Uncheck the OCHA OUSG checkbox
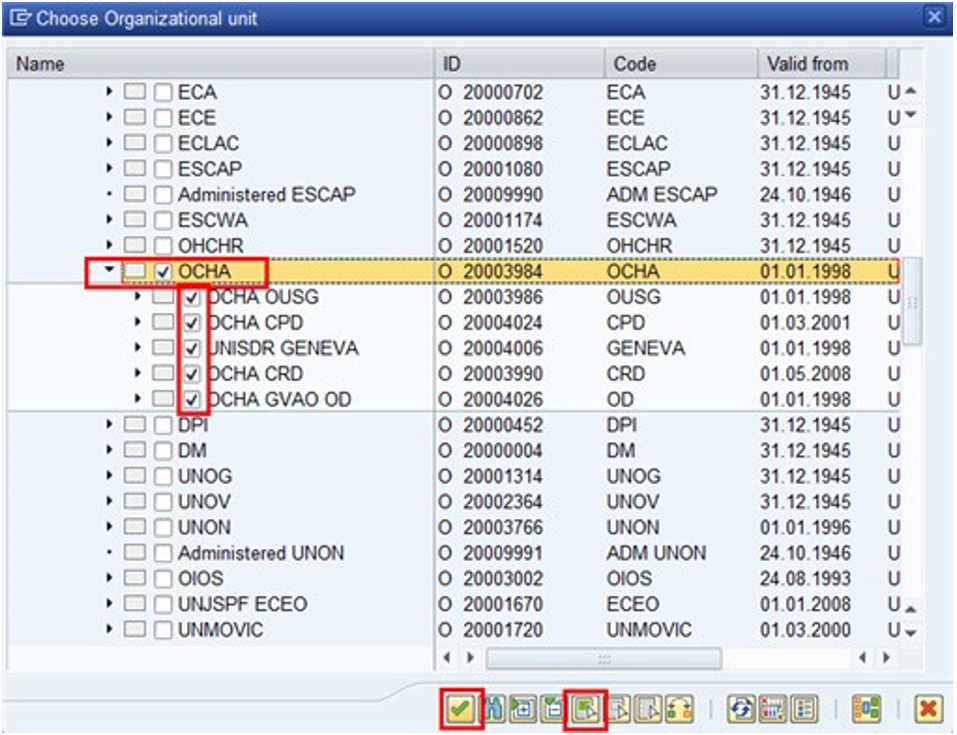Screen dimensions: 957x735 coord(192,297)
